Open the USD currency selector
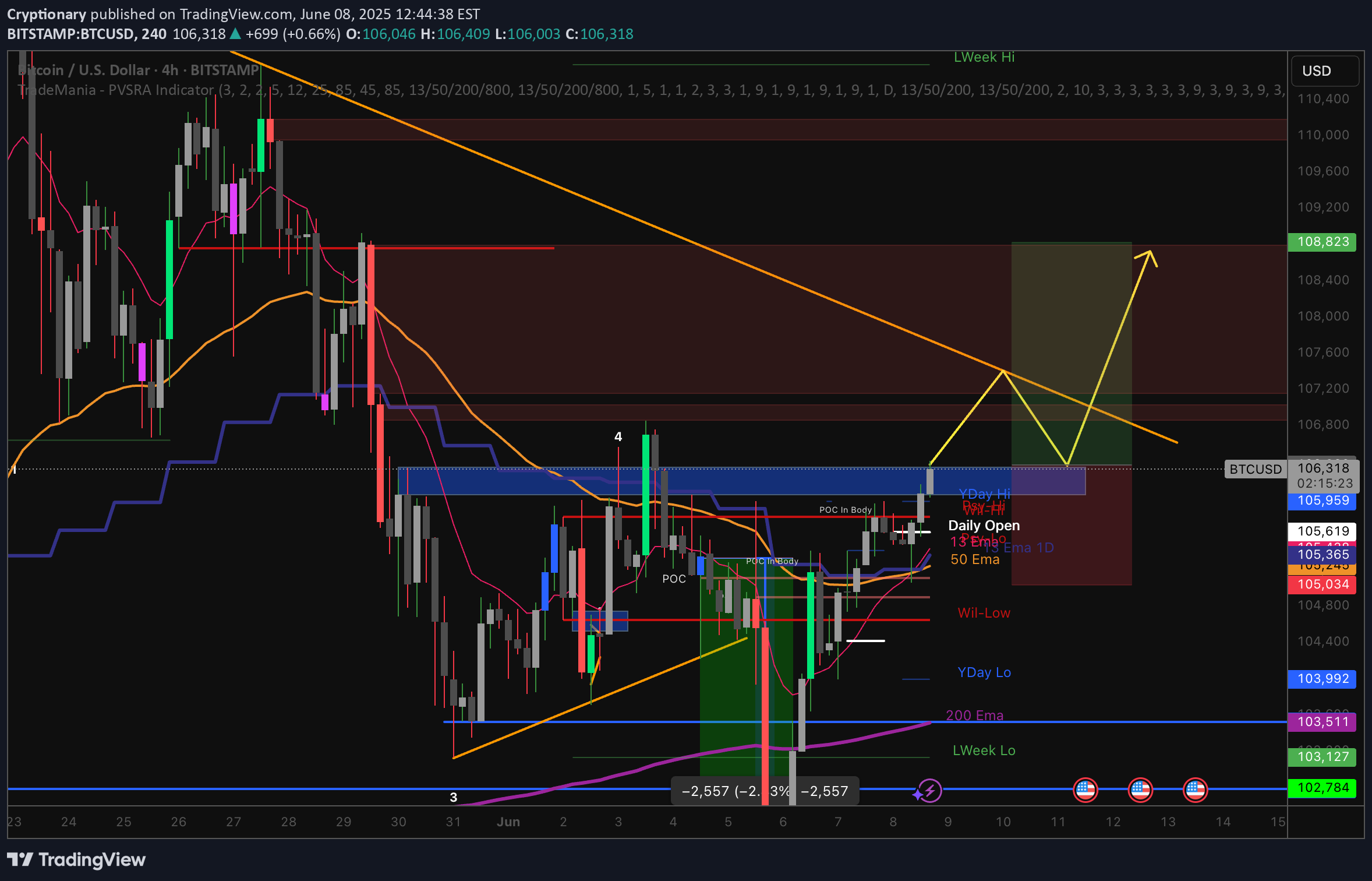1372x881 pixels. tap(1325, 71)
